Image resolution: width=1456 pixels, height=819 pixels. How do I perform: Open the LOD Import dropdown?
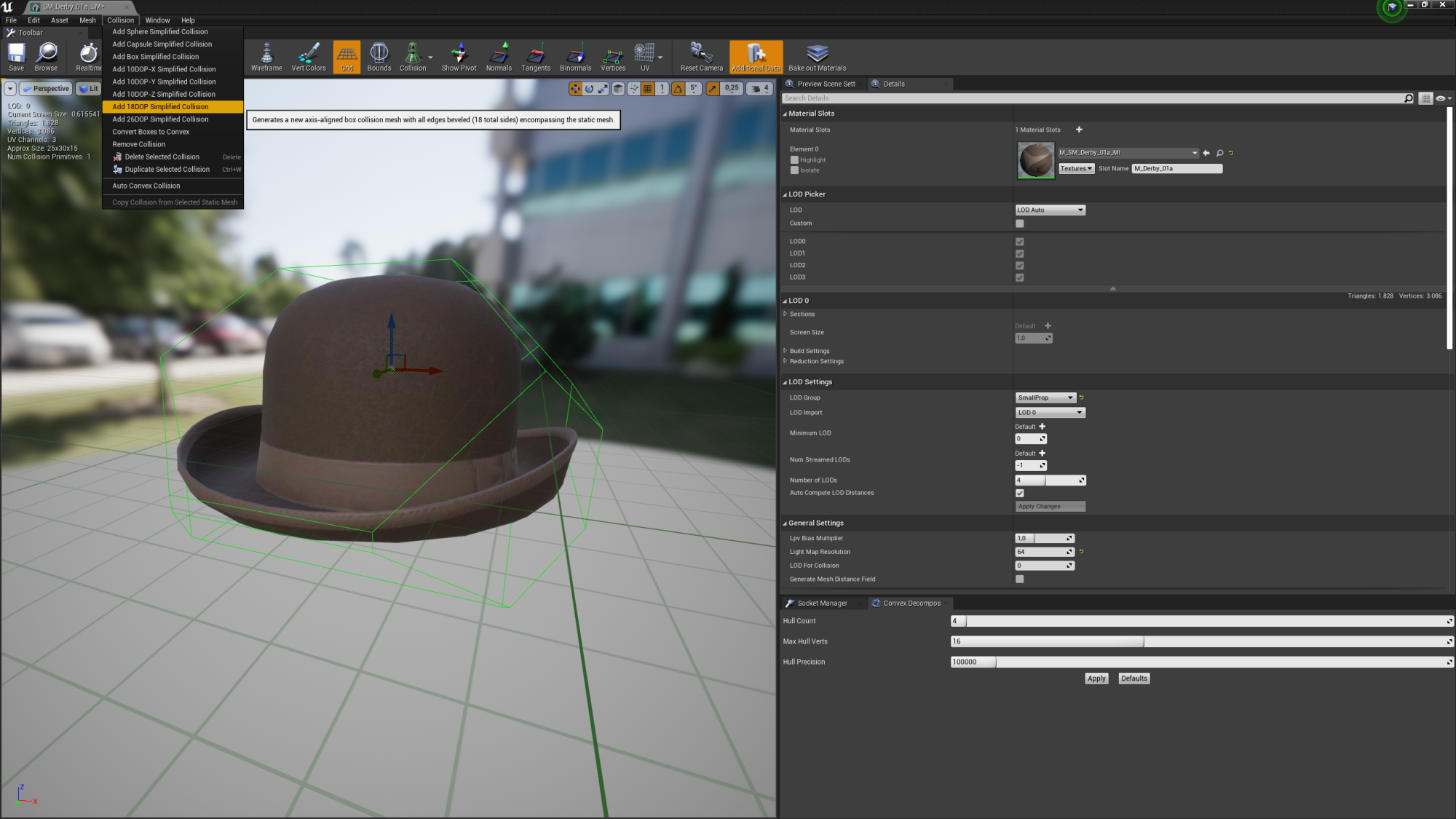click(1048, 412)
